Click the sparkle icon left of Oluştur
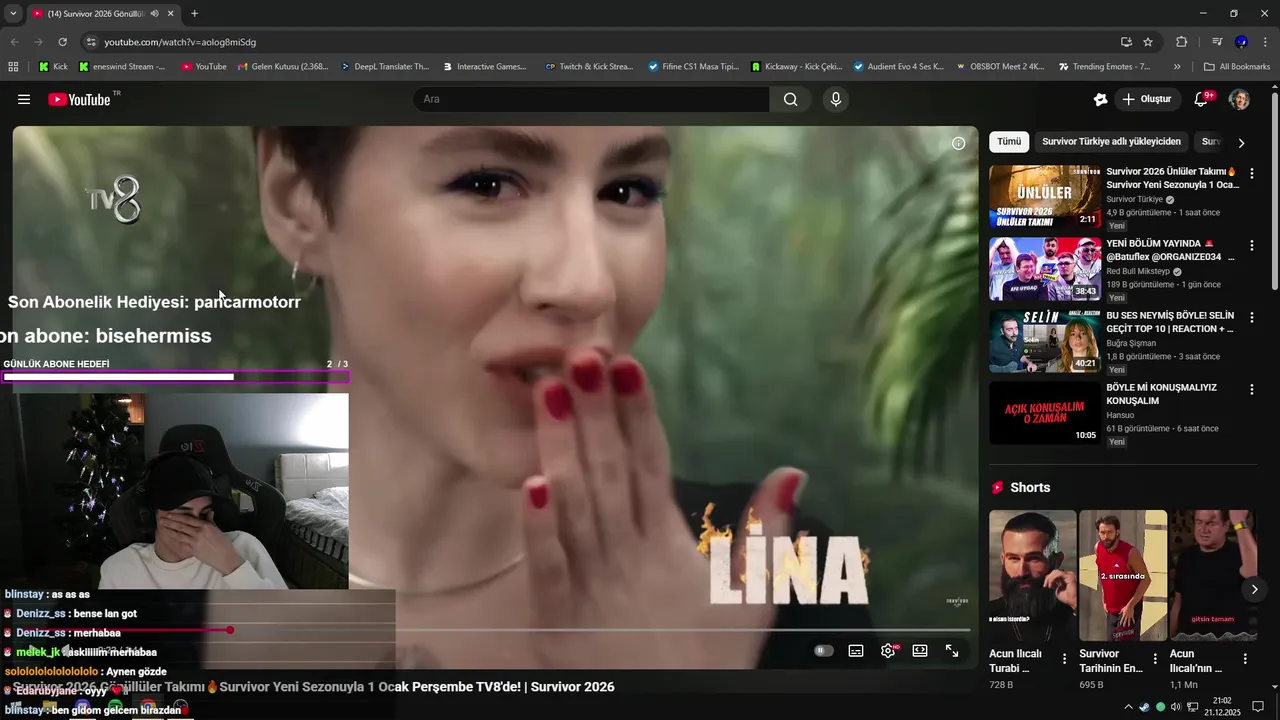Viewport: 1280px width, 720px height. pyautogui.click(x=1100, y=99)
